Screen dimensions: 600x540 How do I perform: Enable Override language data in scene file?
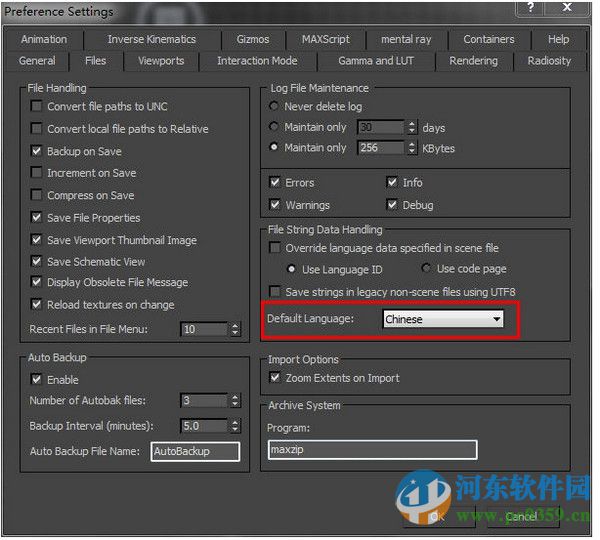click(275, 248)
